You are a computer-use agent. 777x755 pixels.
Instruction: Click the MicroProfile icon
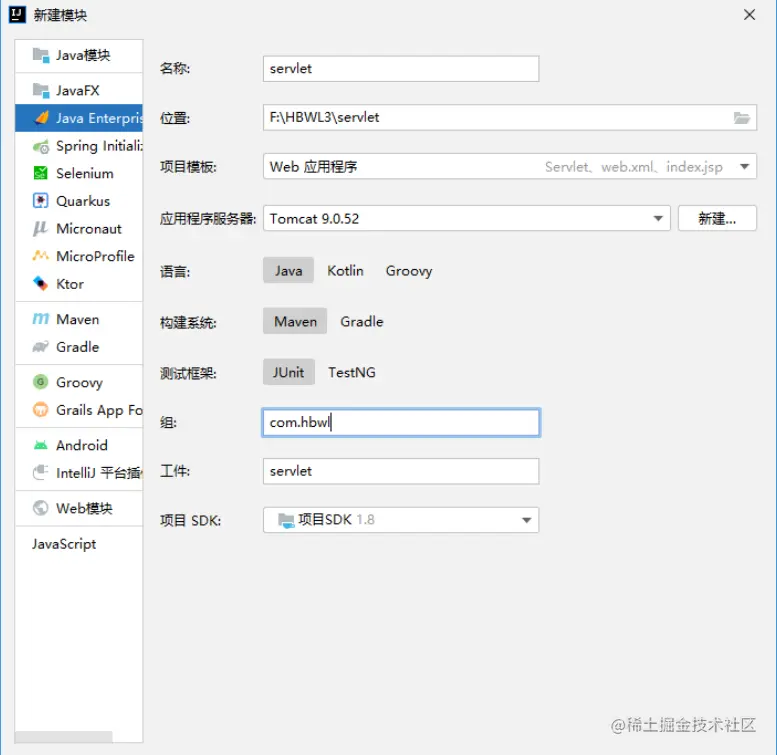click(41, 256)
